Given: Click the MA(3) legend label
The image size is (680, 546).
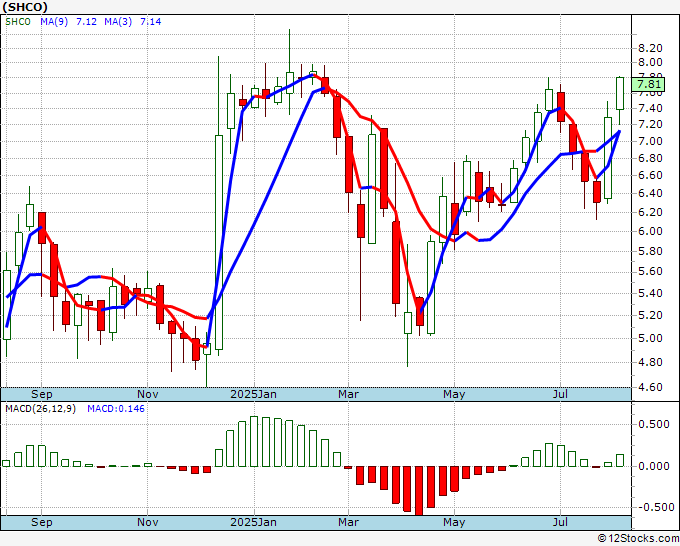Looking at the screenshot, I should pos(118,22).
